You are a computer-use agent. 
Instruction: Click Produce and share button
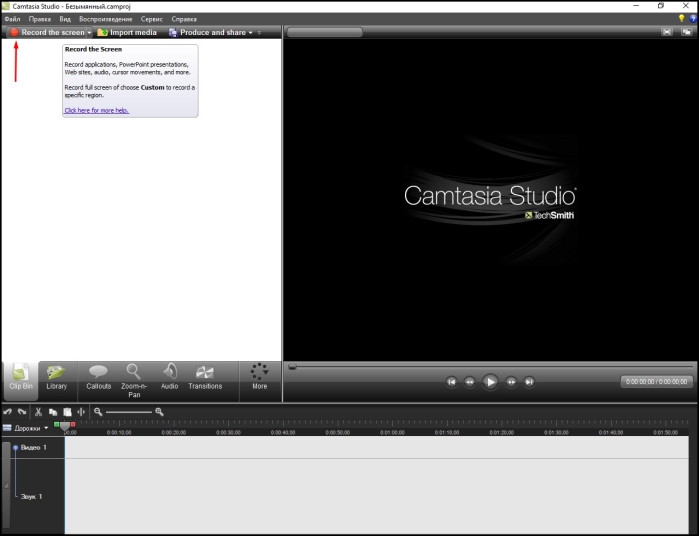207,33
